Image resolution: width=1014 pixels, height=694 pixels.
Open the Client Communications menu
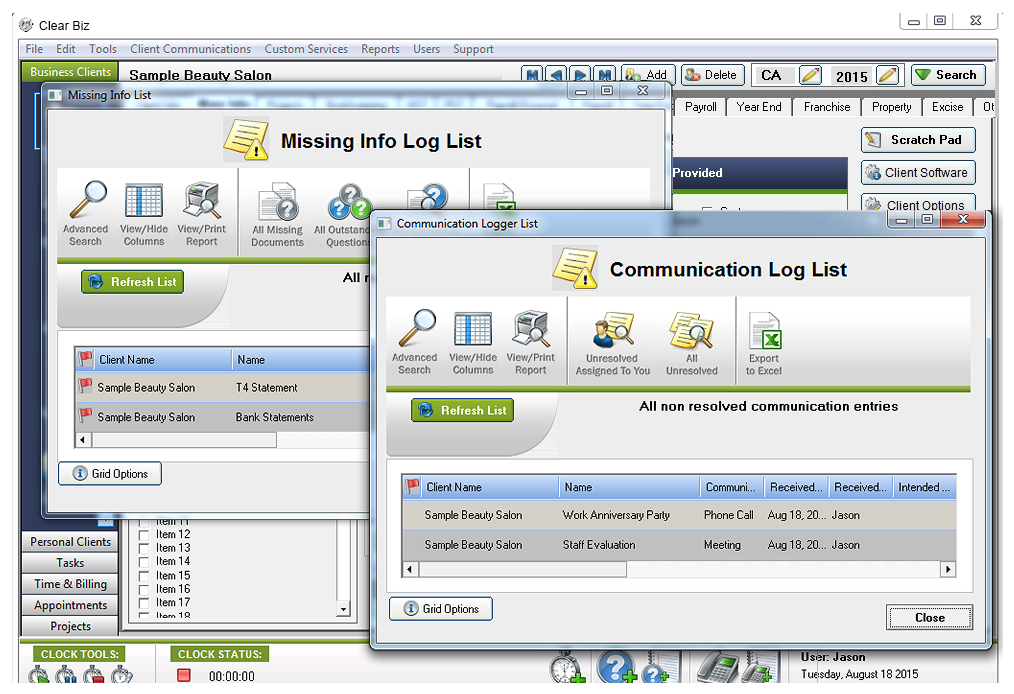(x=191, y=48)
